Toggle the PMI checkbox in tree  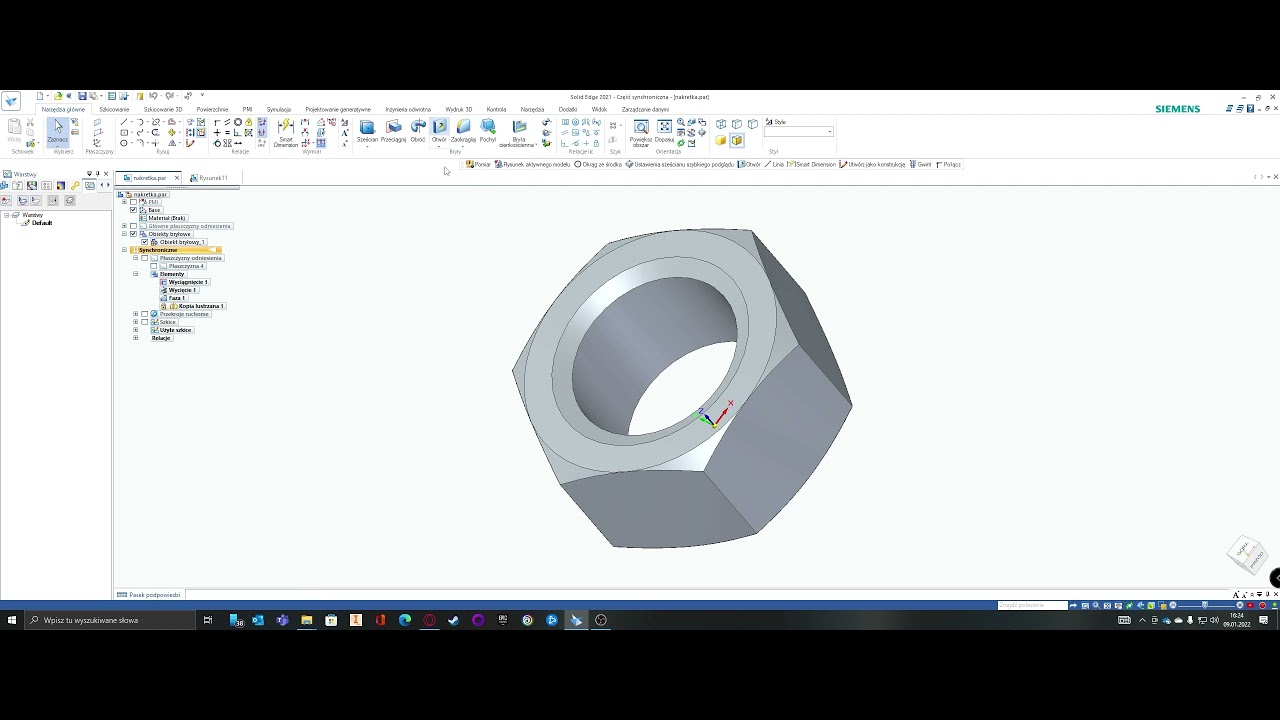[133, 202]
